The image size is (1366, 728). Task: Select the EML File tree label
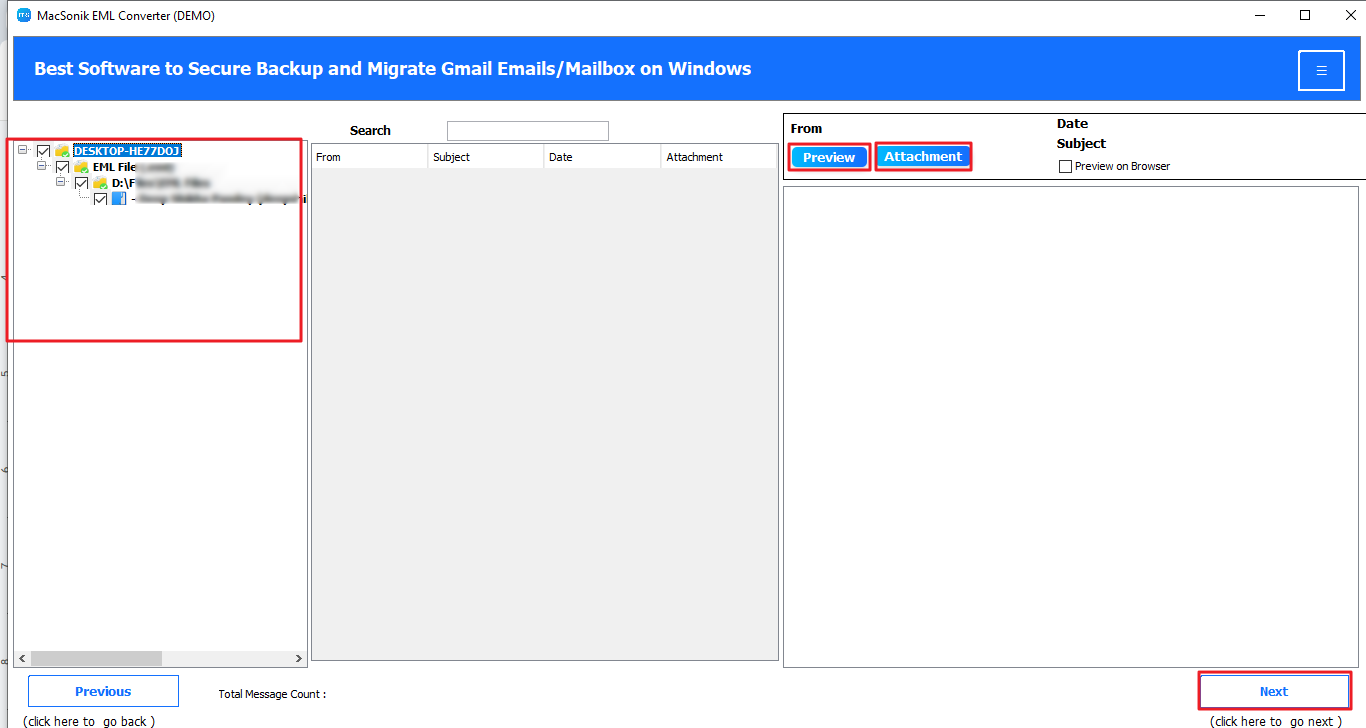pyautogui.click(x=114, y=167)
